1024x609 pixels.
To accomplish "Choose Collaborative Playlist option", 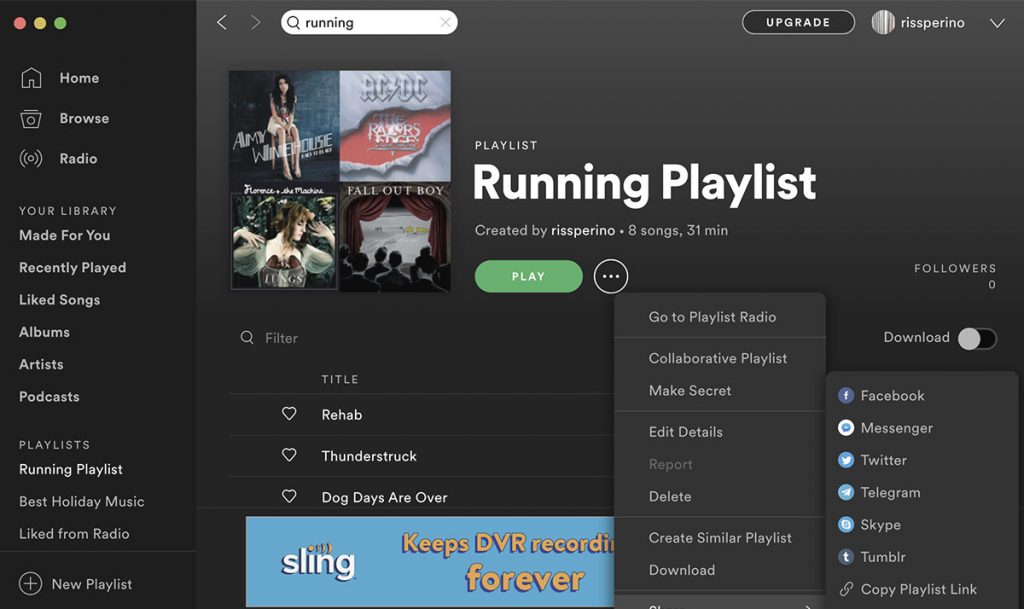I will point(718,358).
